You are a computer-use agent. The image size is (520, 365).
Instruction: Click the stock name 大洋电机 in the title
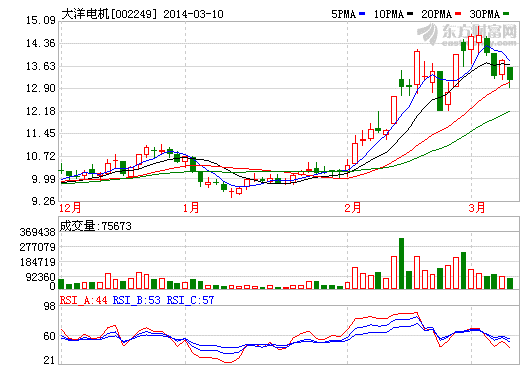[85, 14]
